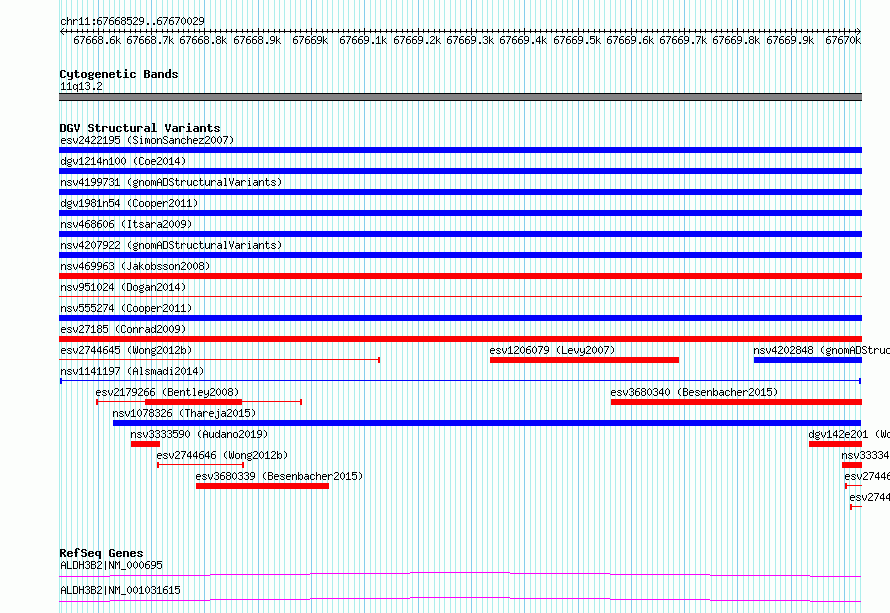
Task: Click the esv3680340 (Besenbacher2015) label
Action: 694,392
